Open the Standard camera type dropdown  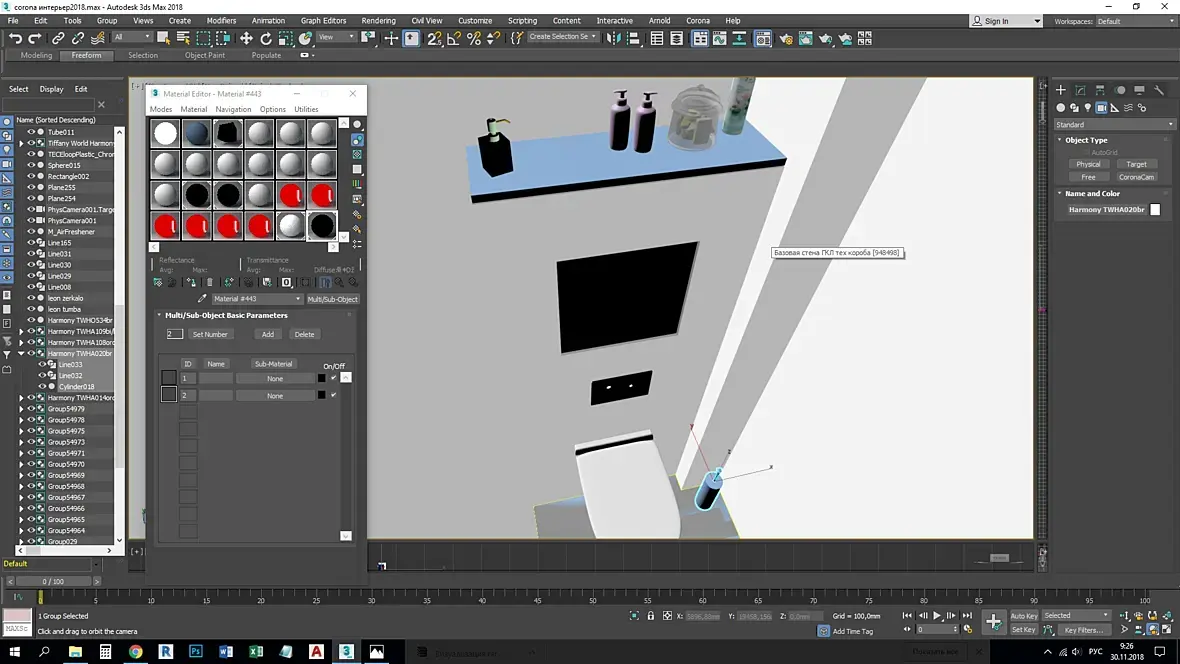coord(1114,125)
